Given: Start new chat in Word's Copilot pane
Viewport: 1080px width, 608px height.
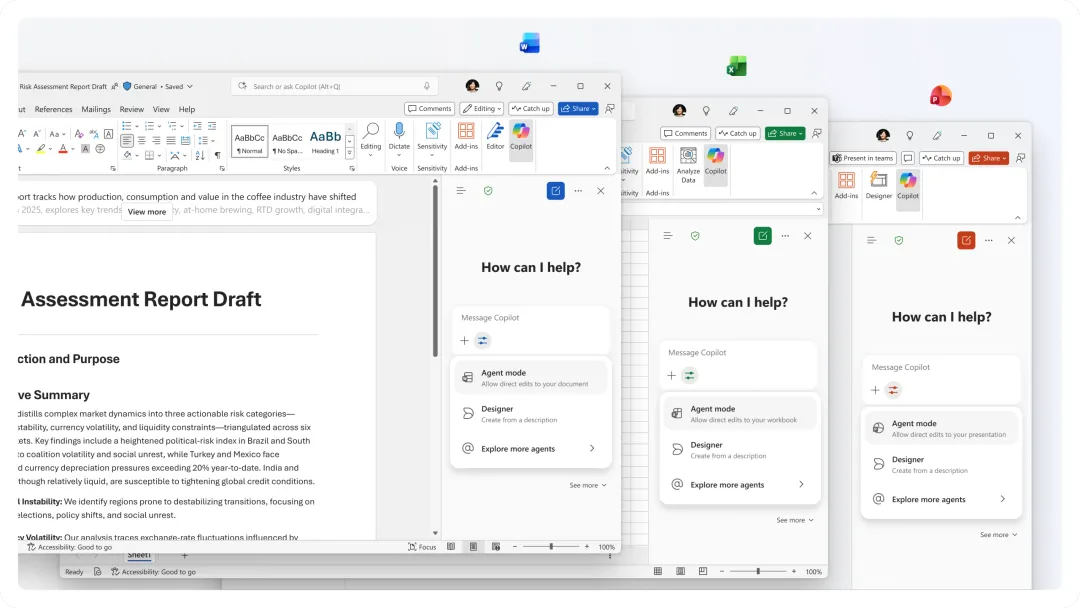Looking at the screenshot, I should click(555, 191).
